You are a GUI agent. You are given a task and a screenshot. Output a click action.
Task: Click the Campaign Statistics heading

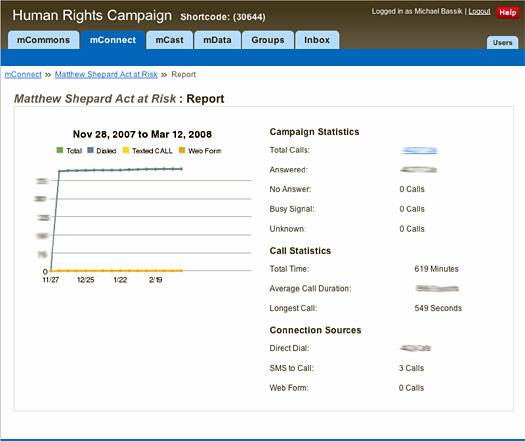[314, 132]
